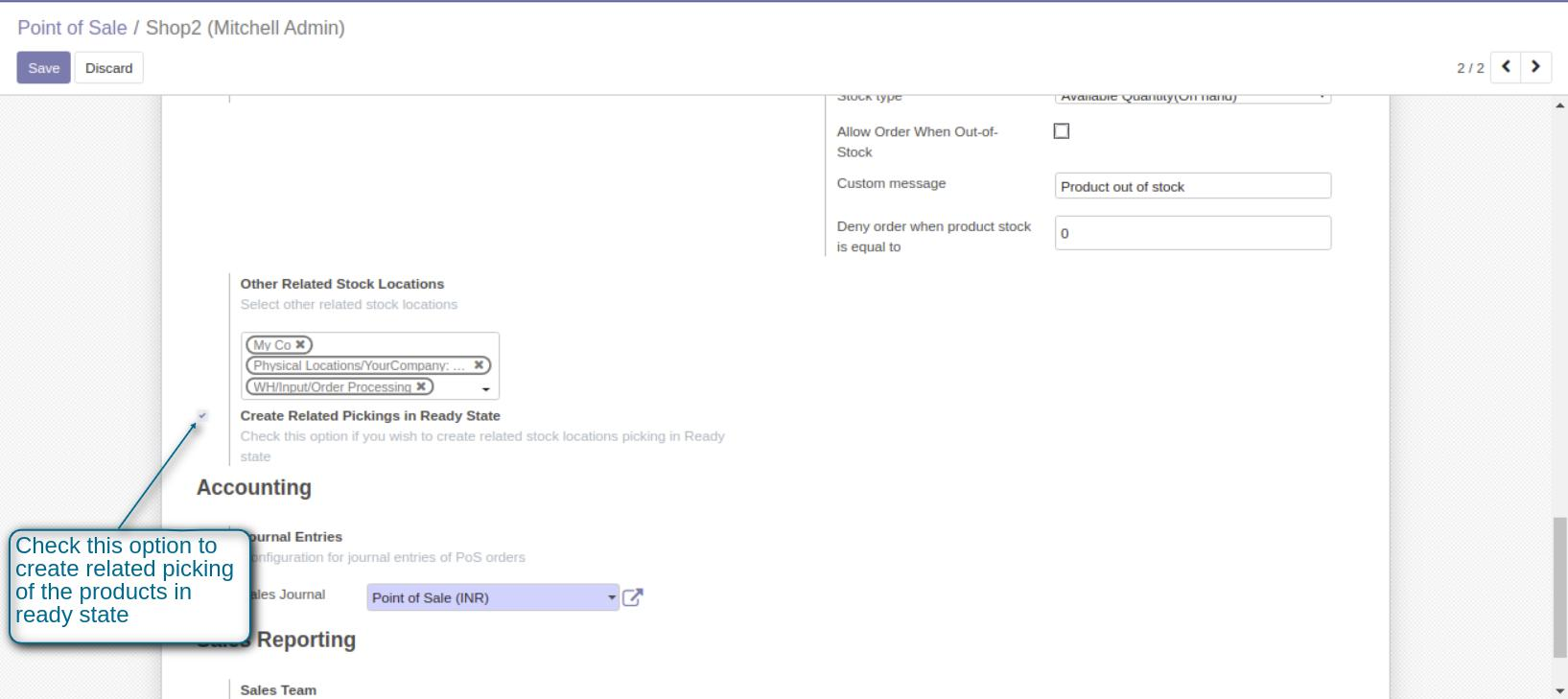Click scrollbar down arrow
This screenshot has height=699, width=1568.
pos(1559,690)
